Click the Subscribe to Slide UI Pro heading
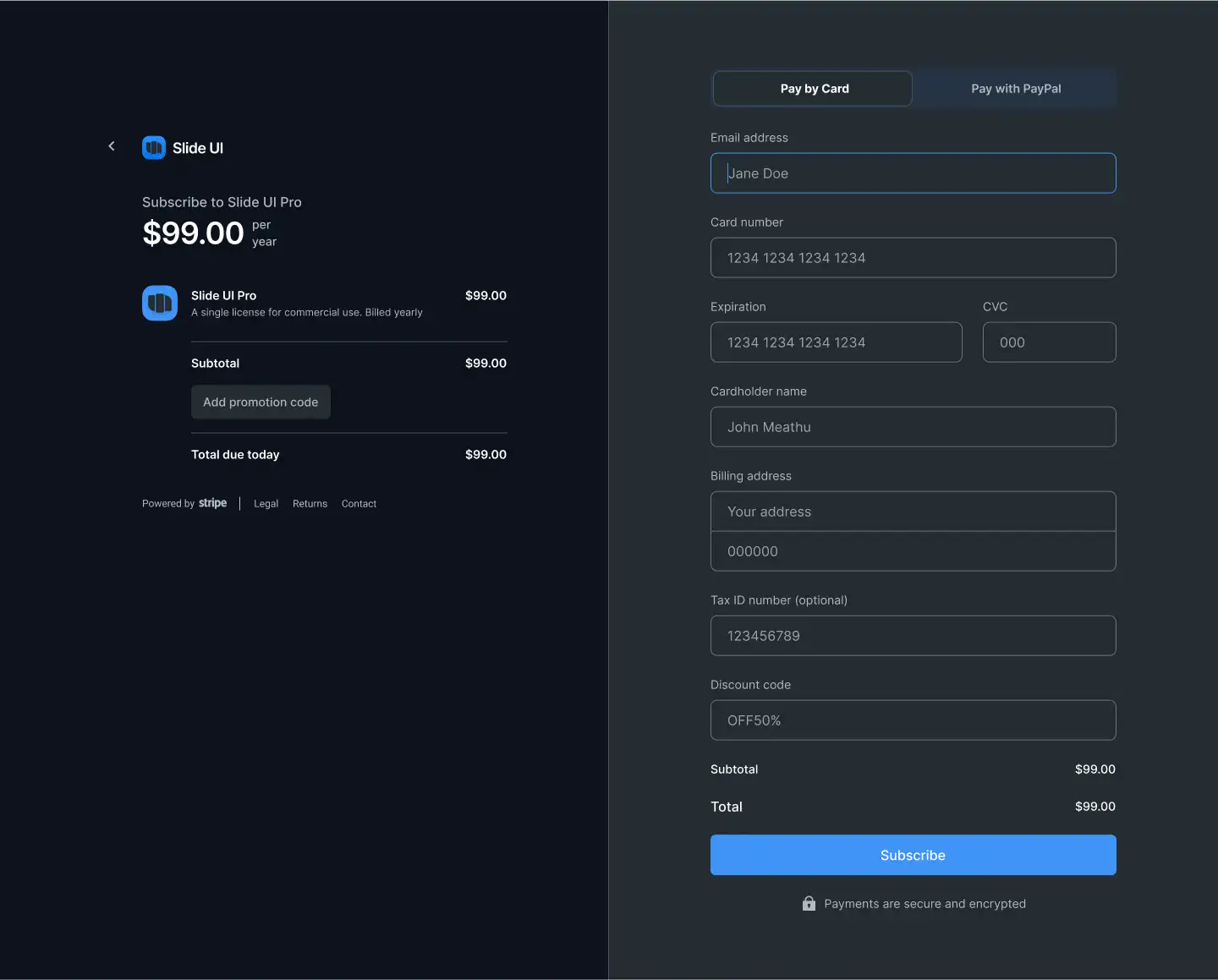 [x=222, y=202]
